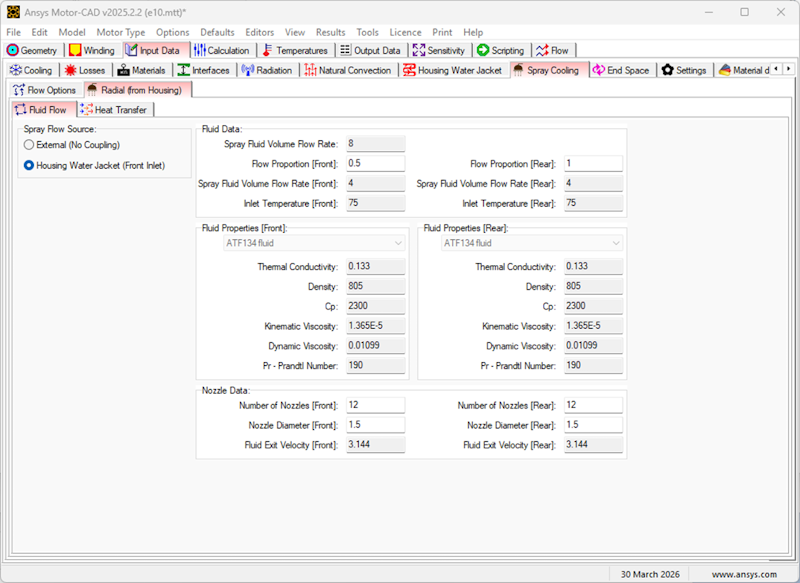Click the Temperatures thermometer icon

pyautogui.click(x=267, y=50)
